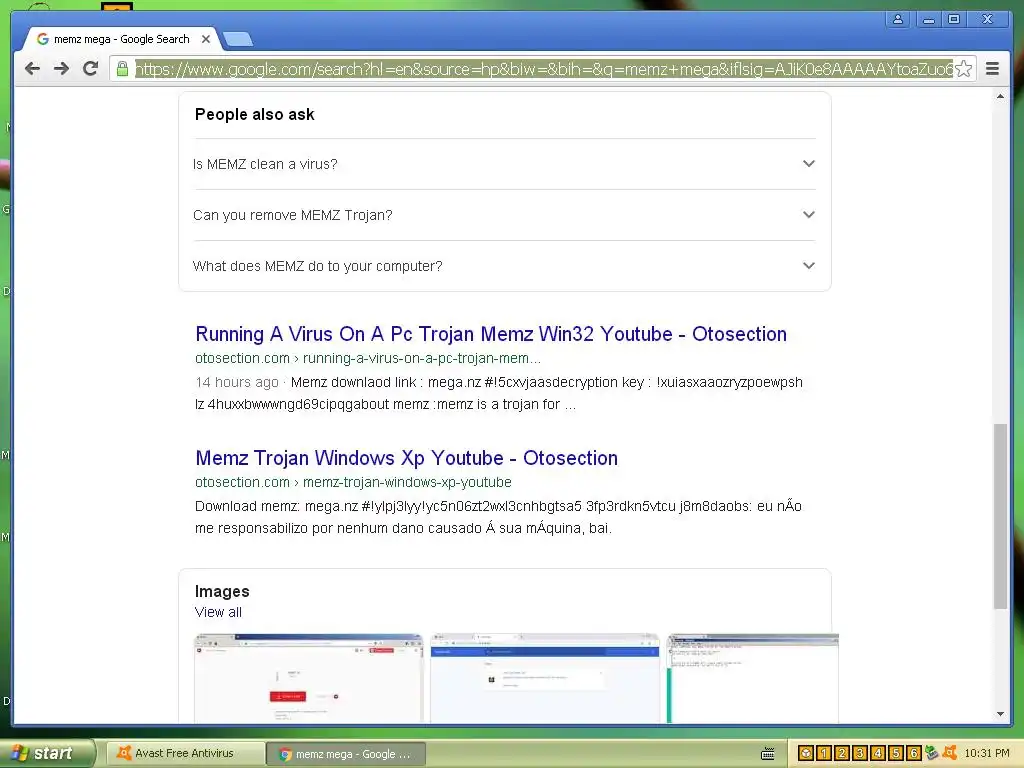Click the vertical scrollbar thumb
1024x768 pixels.
coord(1000,516)
